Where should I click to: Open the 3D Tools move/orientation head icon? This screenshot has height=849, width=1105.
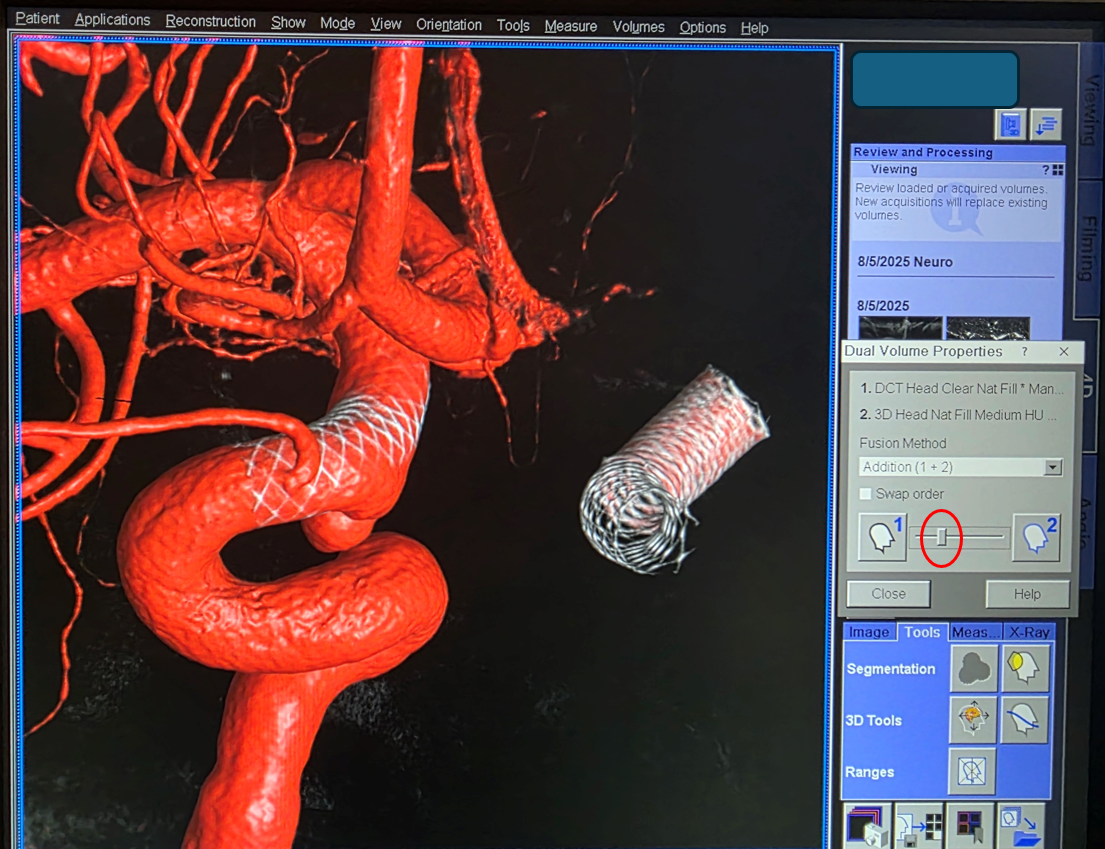point(973,720)
